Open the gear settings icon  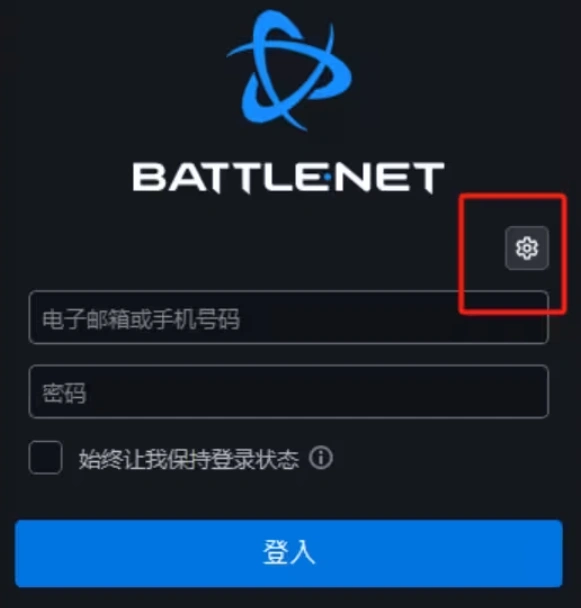(x=527, y=248)
